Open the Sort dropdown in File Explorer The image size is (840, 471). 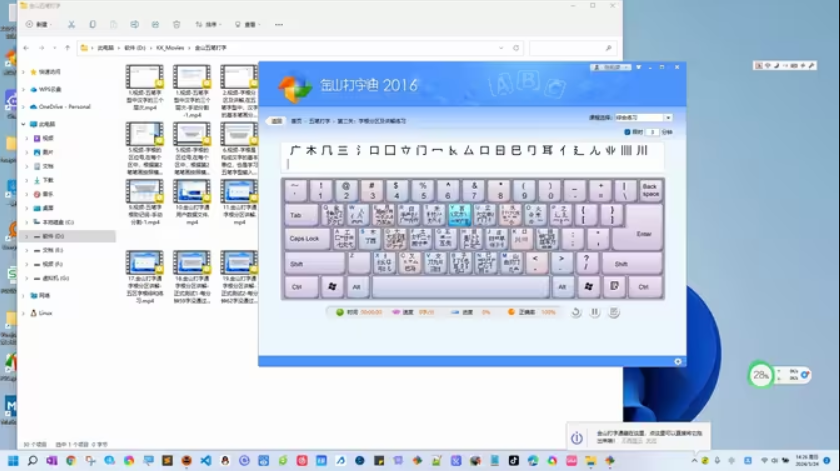coord(208,25)
